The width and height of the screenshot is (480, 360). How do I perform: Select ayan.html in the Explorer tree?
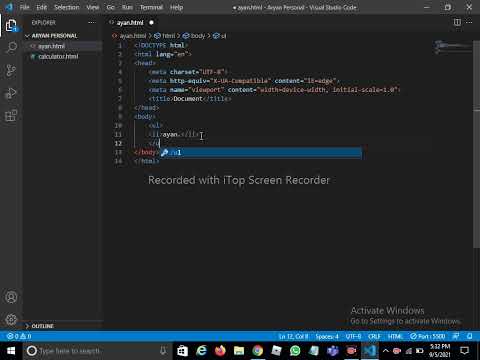tap(63, 46)
